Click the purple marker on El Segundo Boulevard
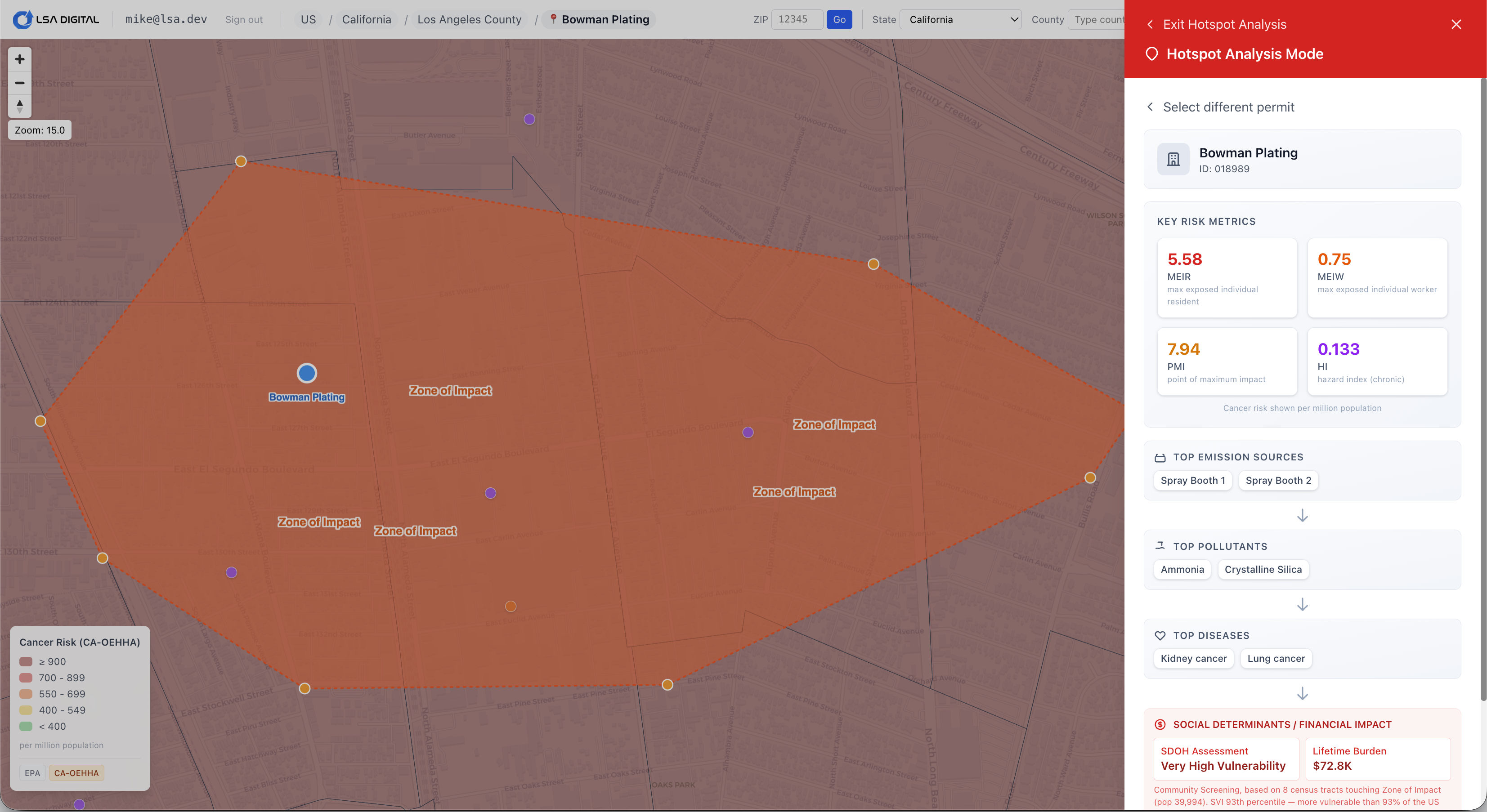The height and width of the screenshot is (812, 1487). coord(748,432)
